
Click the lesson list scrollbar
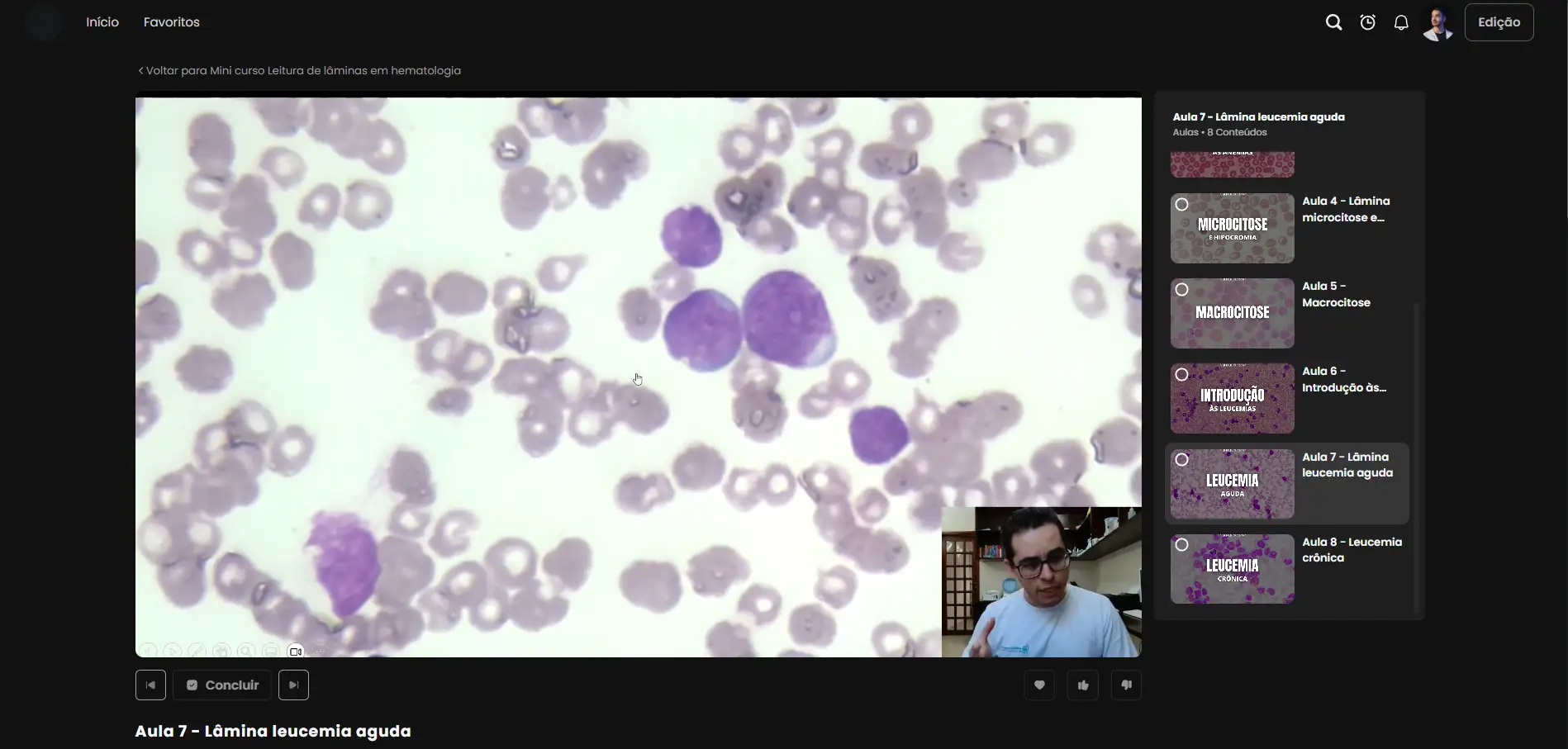(1416, 458)
